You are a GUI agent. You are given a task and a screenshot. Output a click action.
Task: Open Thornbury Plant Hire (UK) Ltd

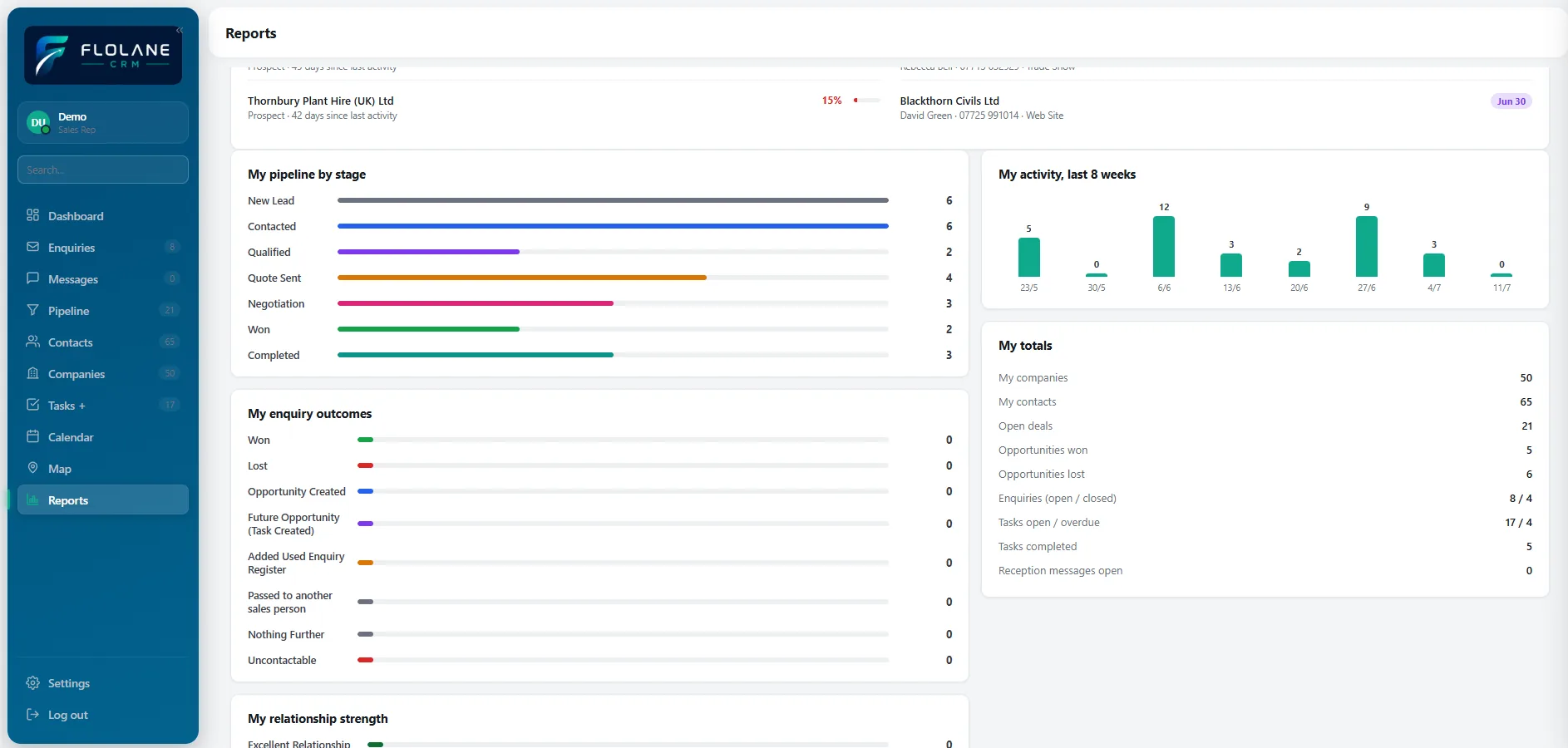tap(320, 101)
